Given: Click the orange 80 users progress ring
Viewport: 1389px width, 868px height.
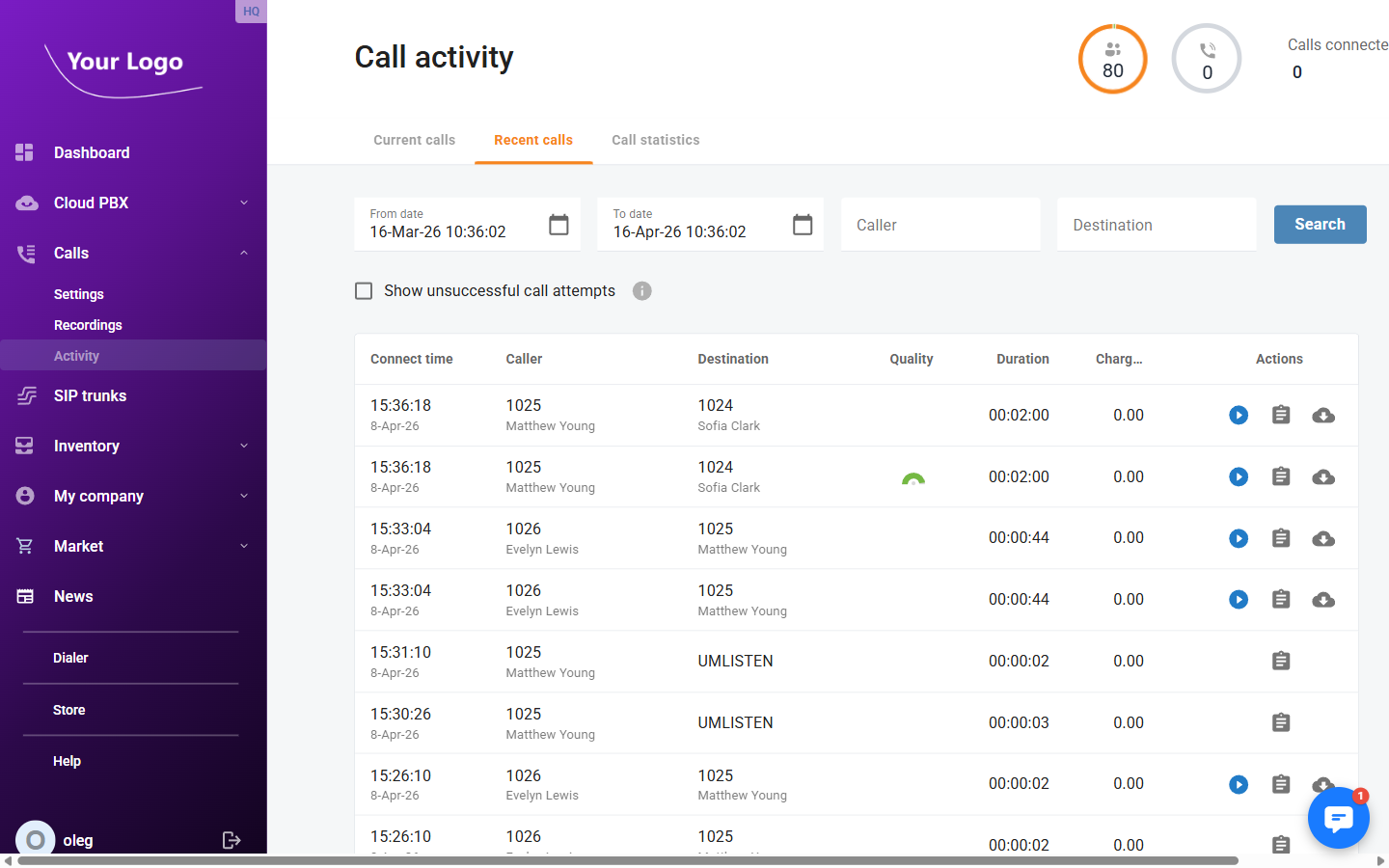Looking at the screenshot, I should point(1112,59).
